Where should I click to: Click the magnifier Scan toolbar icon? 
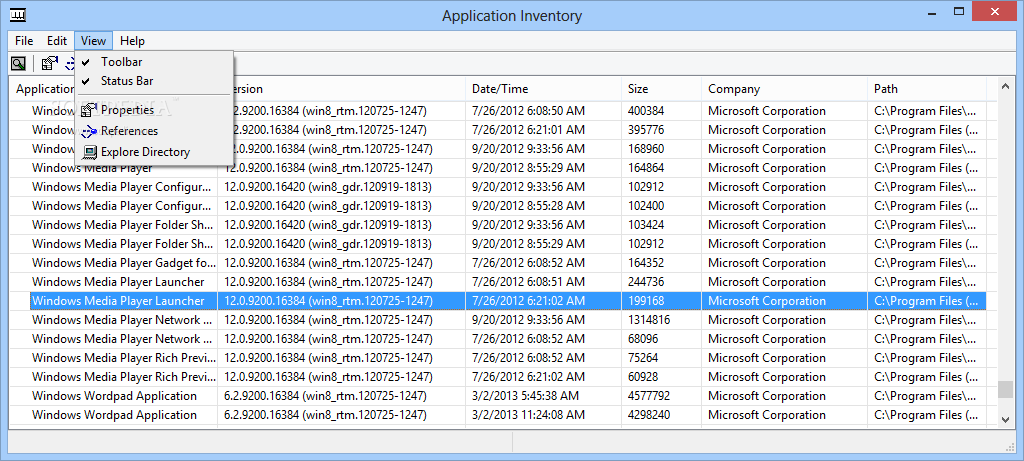18,63
